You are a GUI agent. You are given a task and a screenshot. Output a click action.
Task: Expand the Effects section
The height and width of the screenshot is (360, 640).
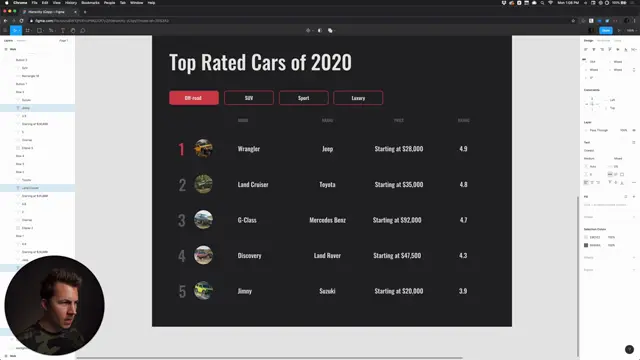click(589, 258)
